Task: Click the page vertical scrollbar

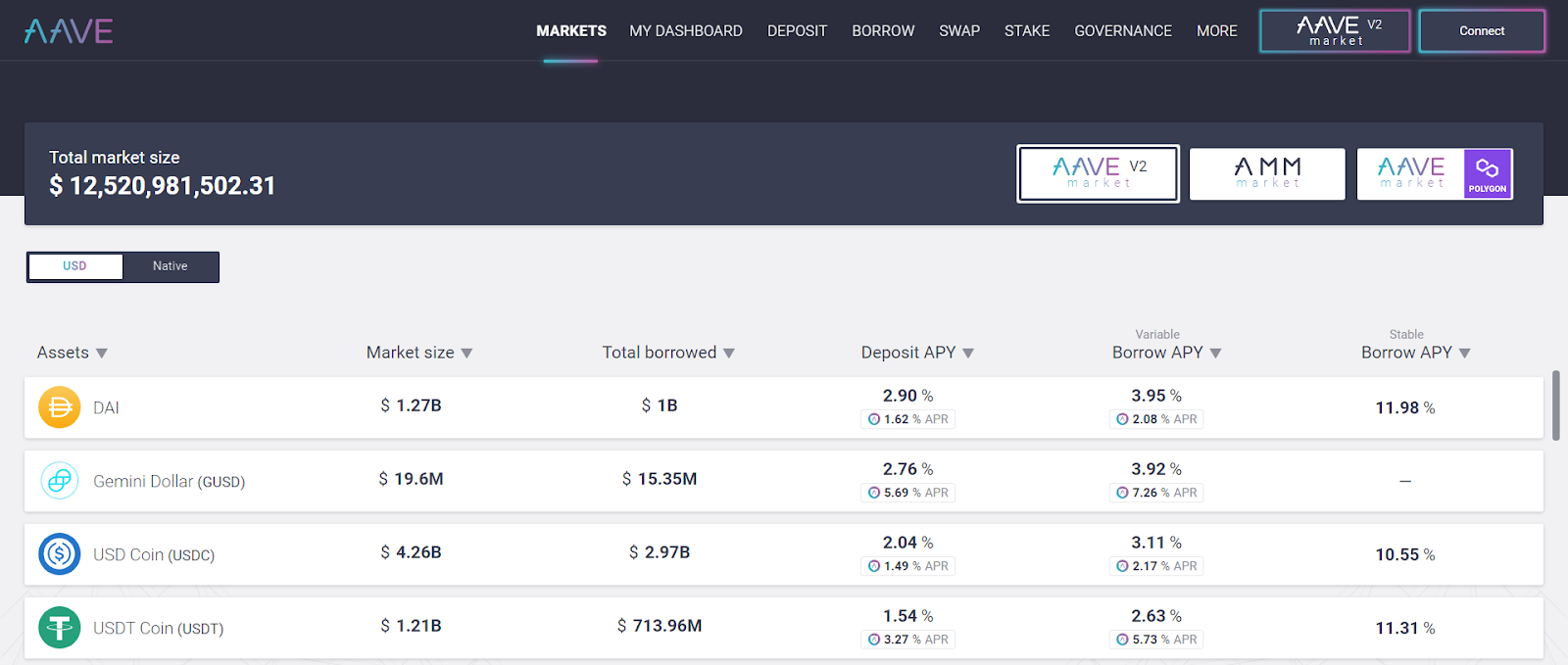Action: tap(1556, 404)
